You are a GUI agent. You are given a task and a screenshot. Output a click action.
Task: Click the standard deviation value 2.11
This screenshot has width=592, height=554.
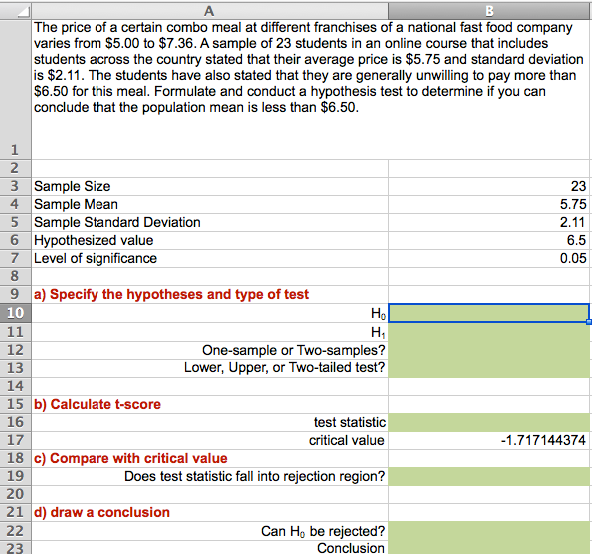pyautogui.click(x=573, y=222)
